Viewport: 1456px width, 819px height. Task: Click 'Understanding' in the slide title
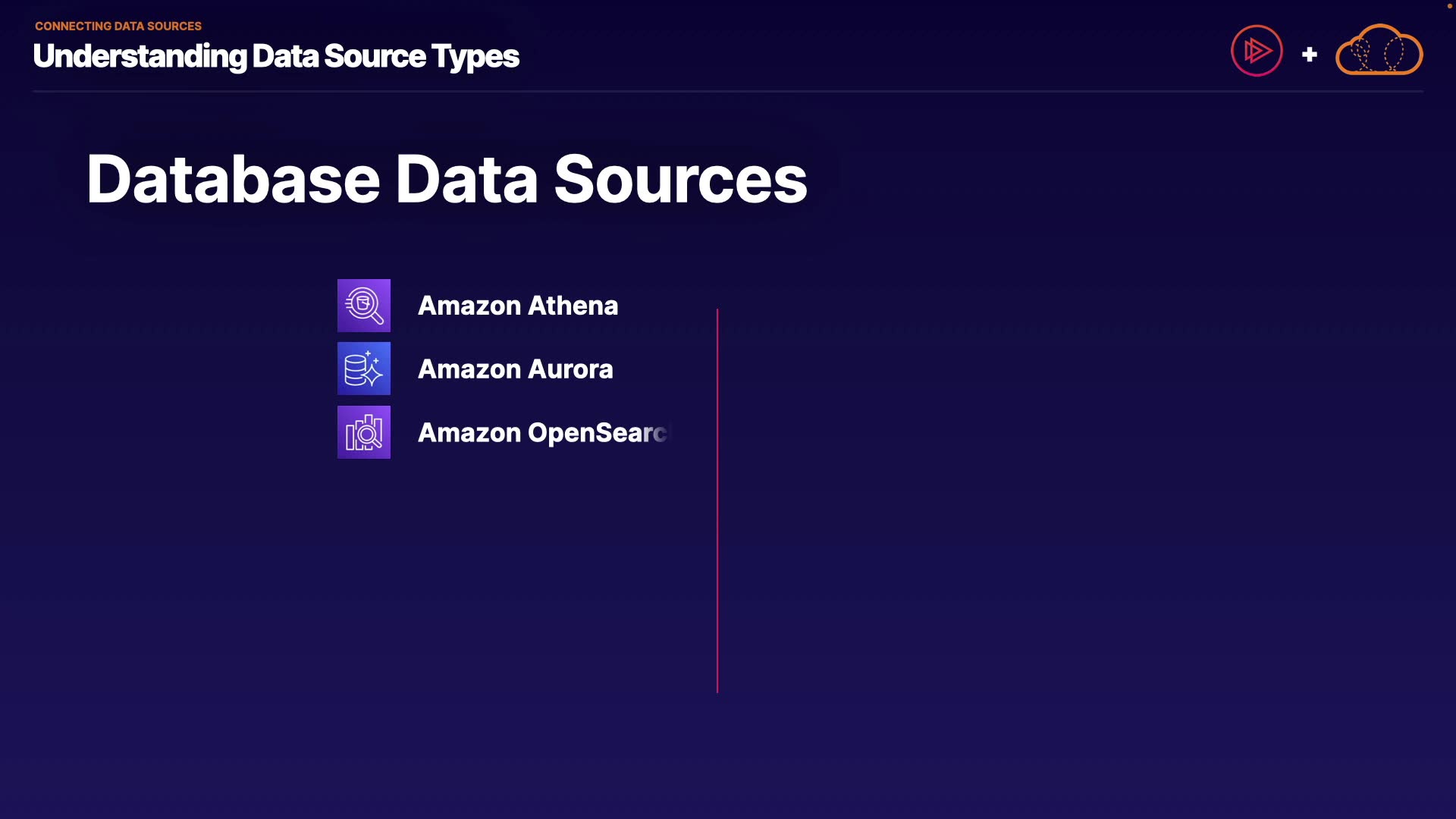140,56
